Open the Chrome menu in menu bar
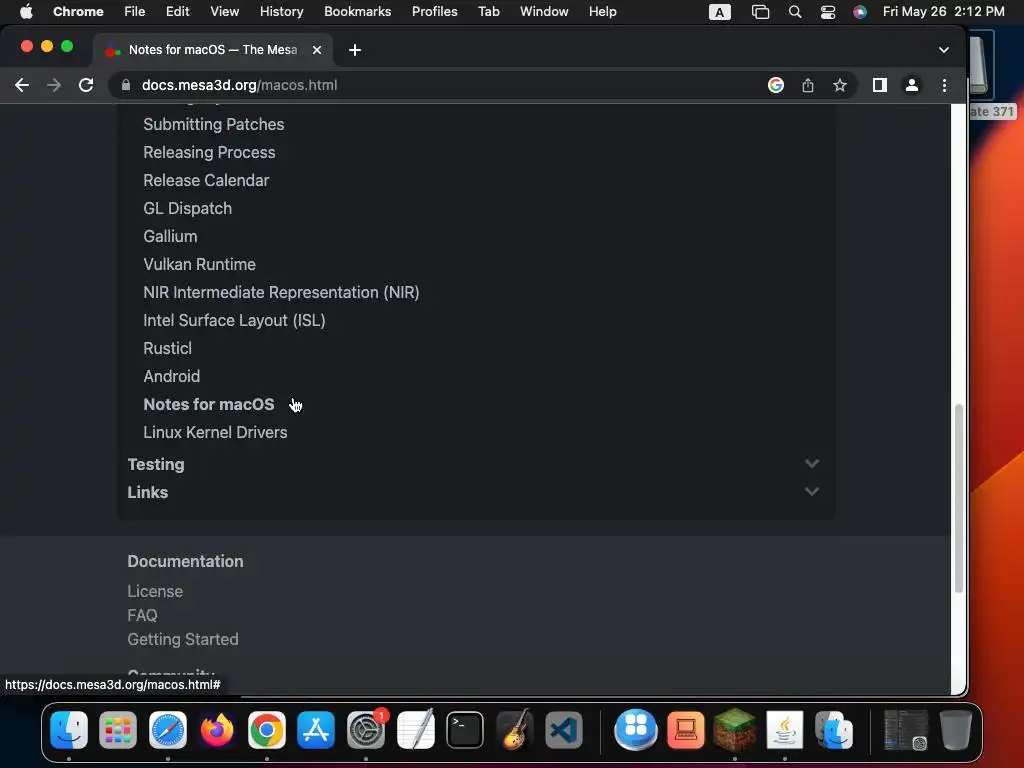This screenshot has width=1024, height=768. [x=78, y=12]
